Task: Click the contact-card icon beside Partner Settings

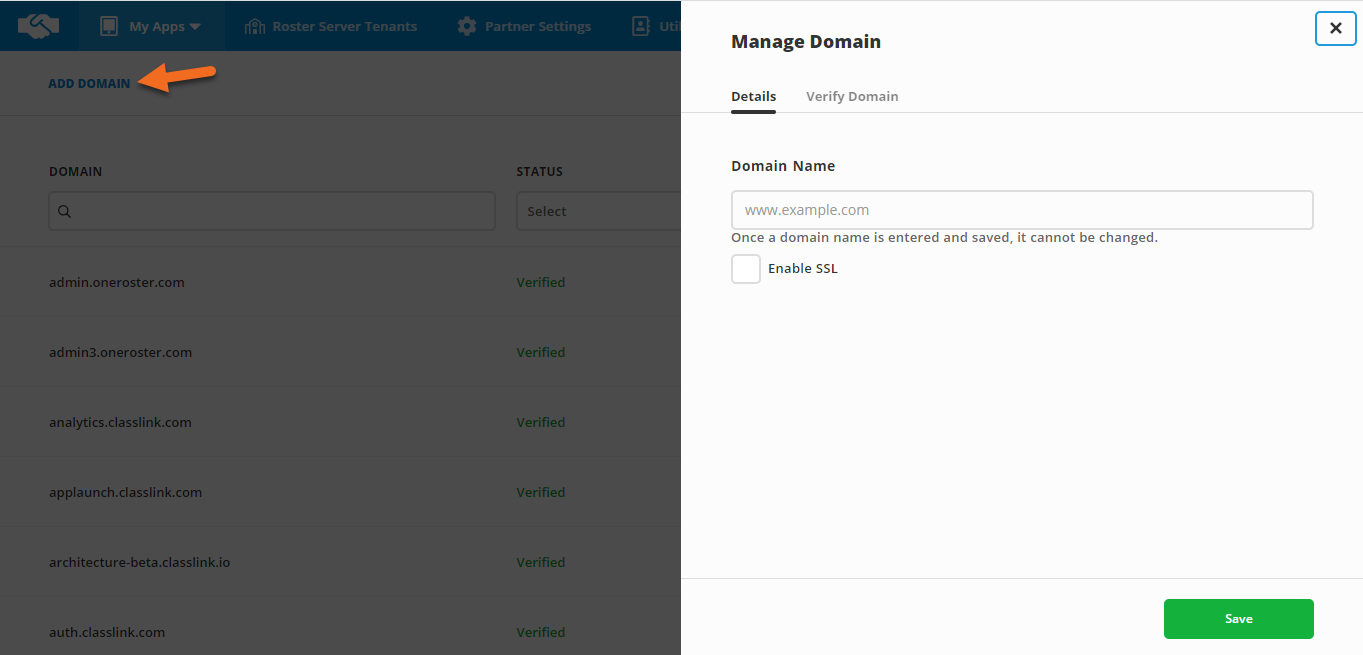Action: click(x=641, y=26)
